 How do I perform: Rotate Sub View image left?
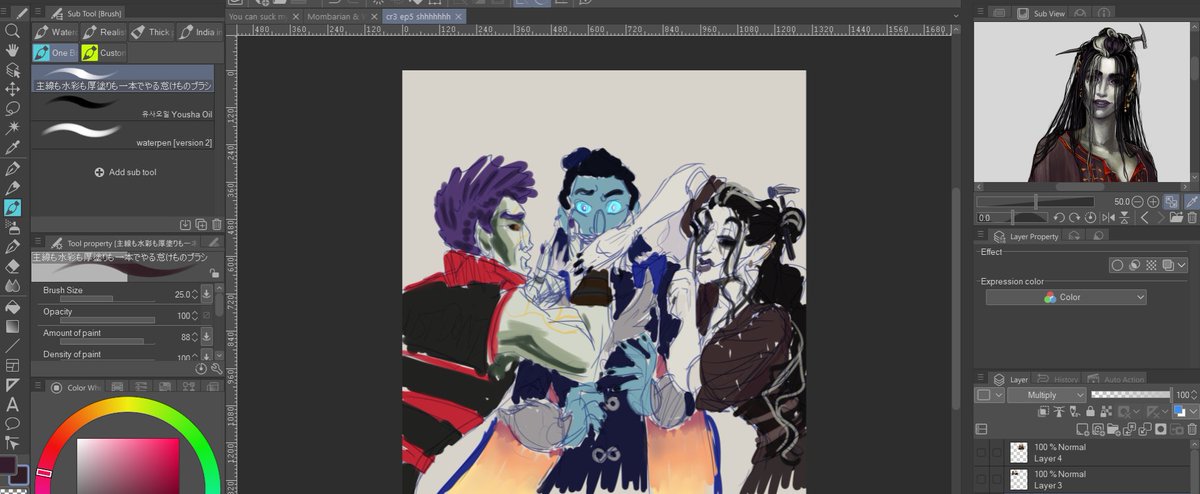[1059, 217]
